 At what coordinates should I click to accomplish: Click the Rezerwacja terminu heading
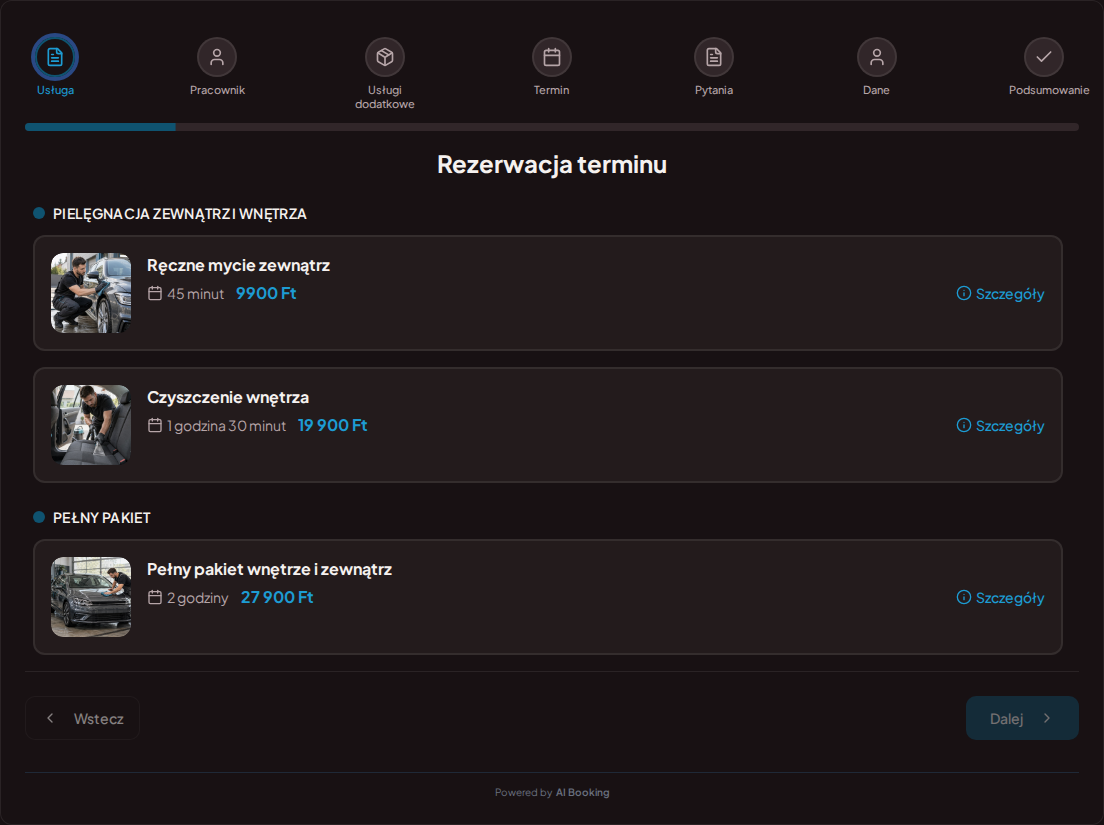click(551, 164)
